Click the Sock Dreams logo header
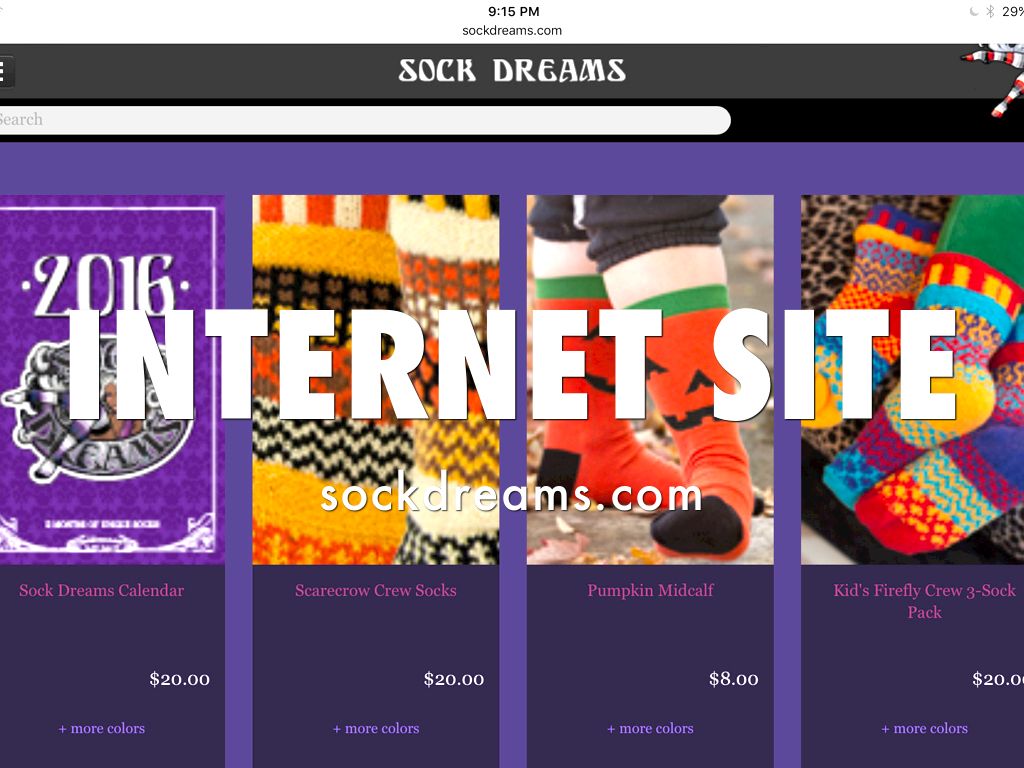Screen dimensions: 1024x768 click(512, 71)
